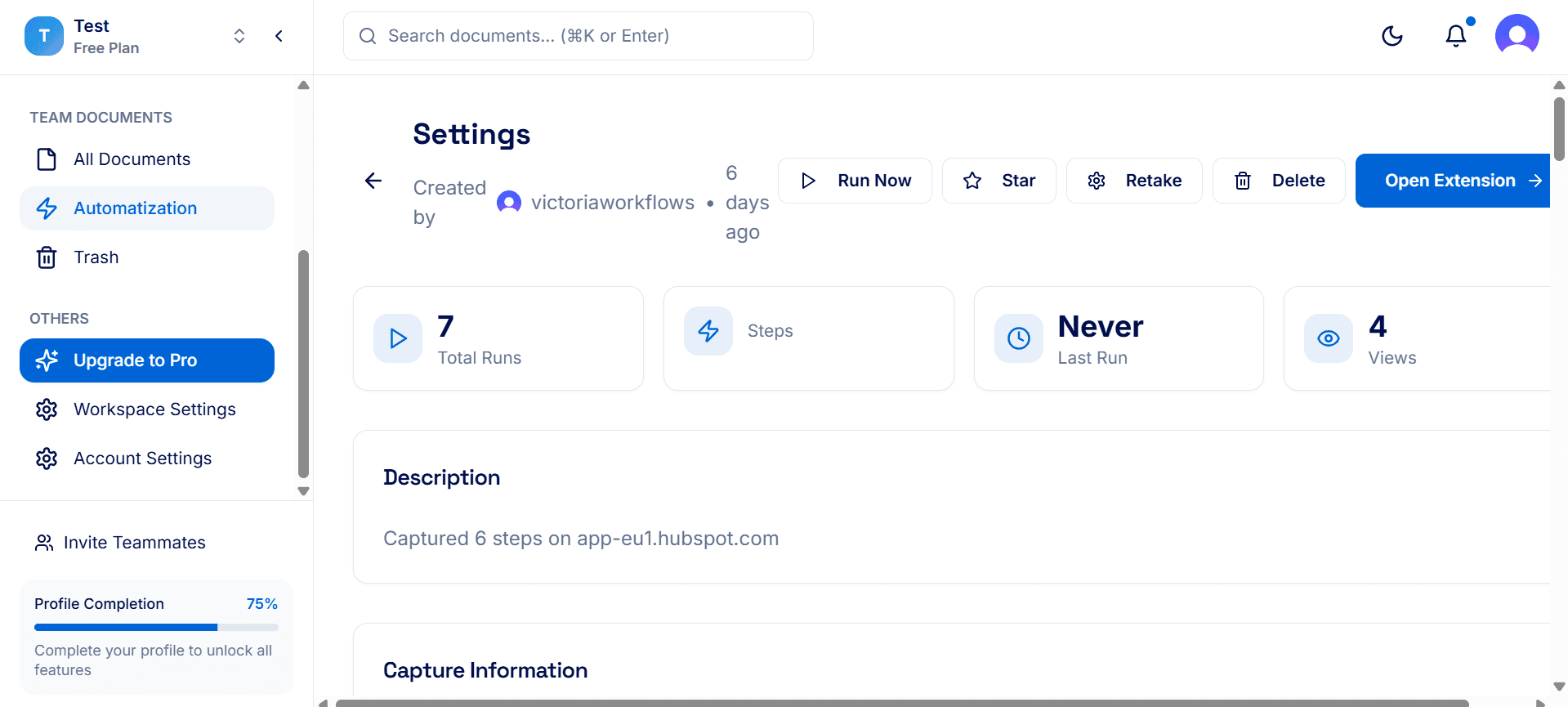Screen dimensions: 1568x707
Task: Open notifications bell
Action: pyautogui.click(x=1456, y=35)
